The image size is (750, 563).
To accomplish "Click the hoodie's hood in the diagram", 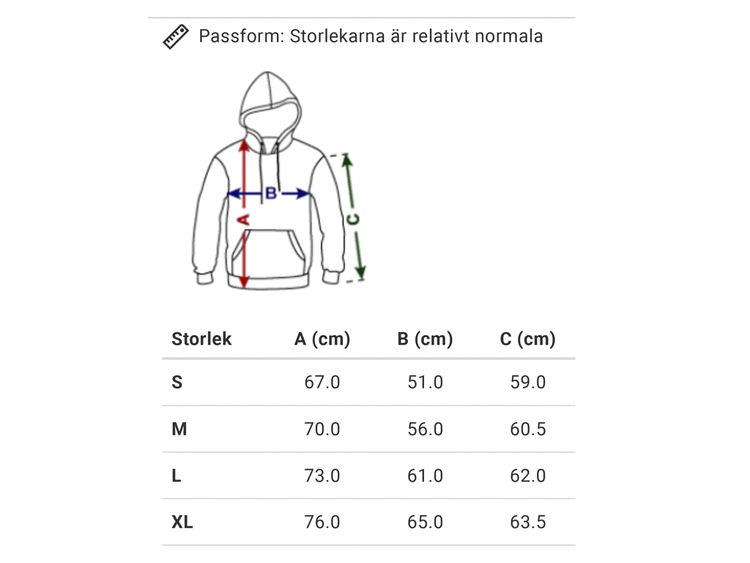I will tap(270, 100).
